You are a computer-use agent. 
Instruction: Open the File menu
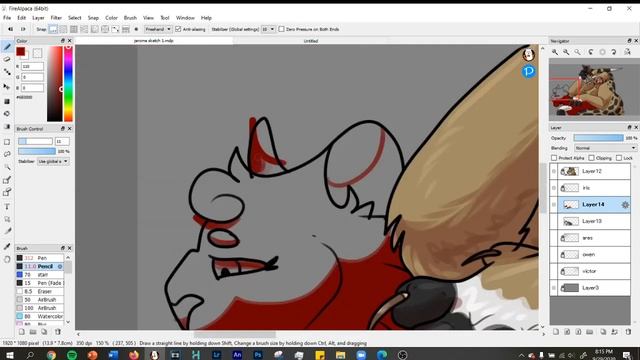(x=7, y=18)
